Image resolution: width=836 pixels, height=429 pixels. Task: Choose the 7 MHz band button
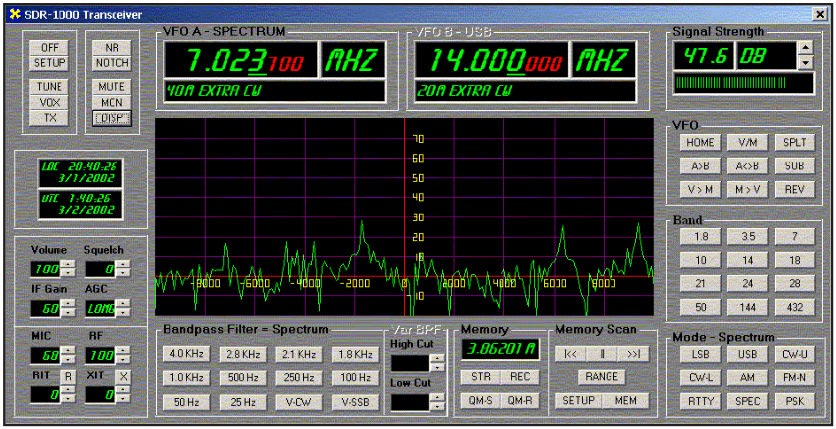(795, 237)
